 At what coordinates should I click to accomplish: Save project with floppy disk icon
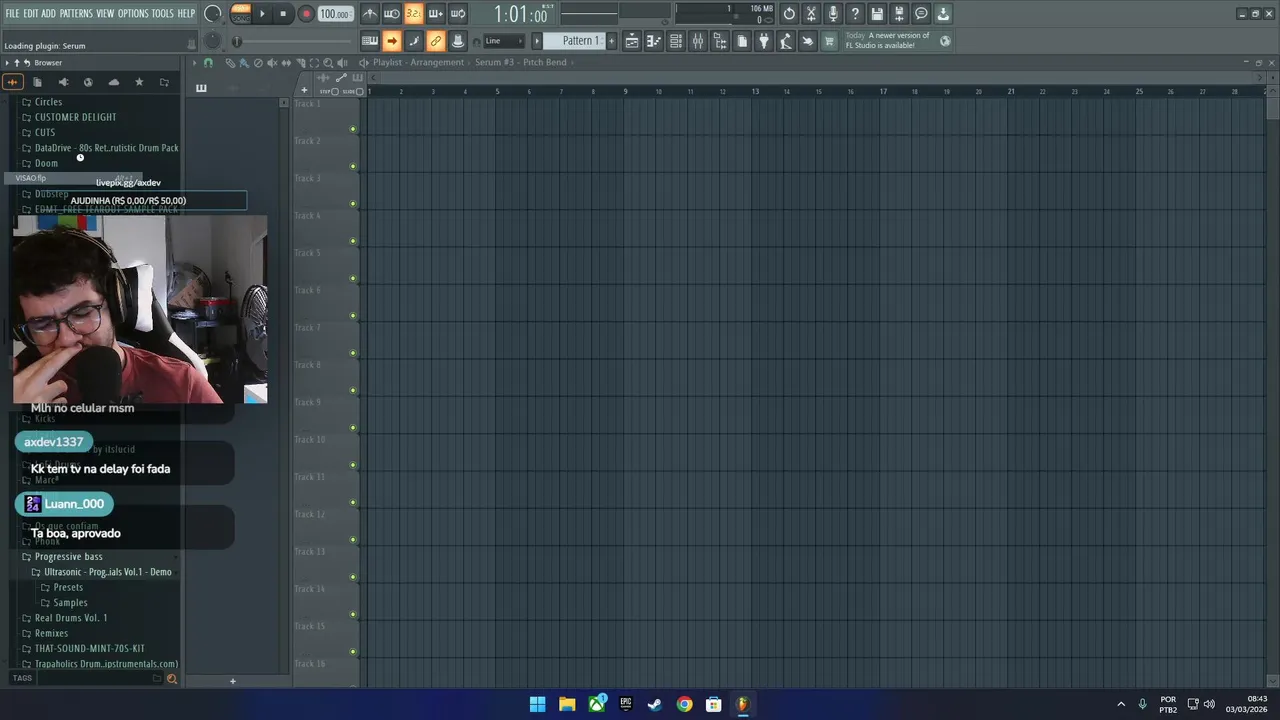pos(877,14)
